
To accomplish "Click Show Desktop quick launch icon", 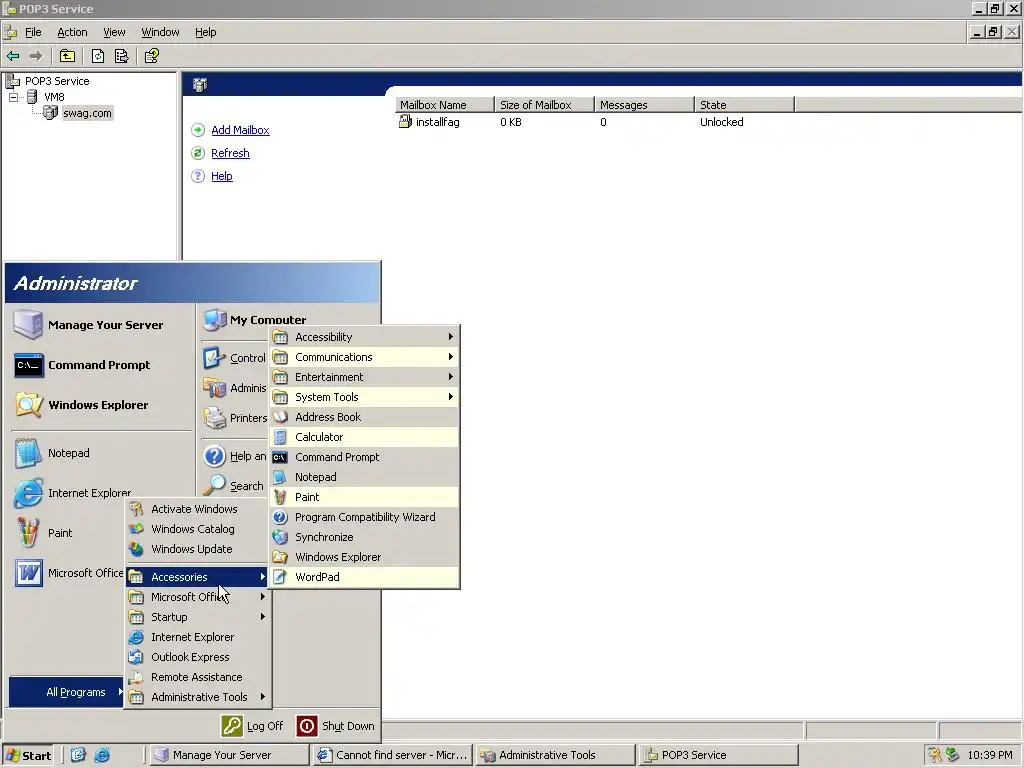I will point(78,755).
